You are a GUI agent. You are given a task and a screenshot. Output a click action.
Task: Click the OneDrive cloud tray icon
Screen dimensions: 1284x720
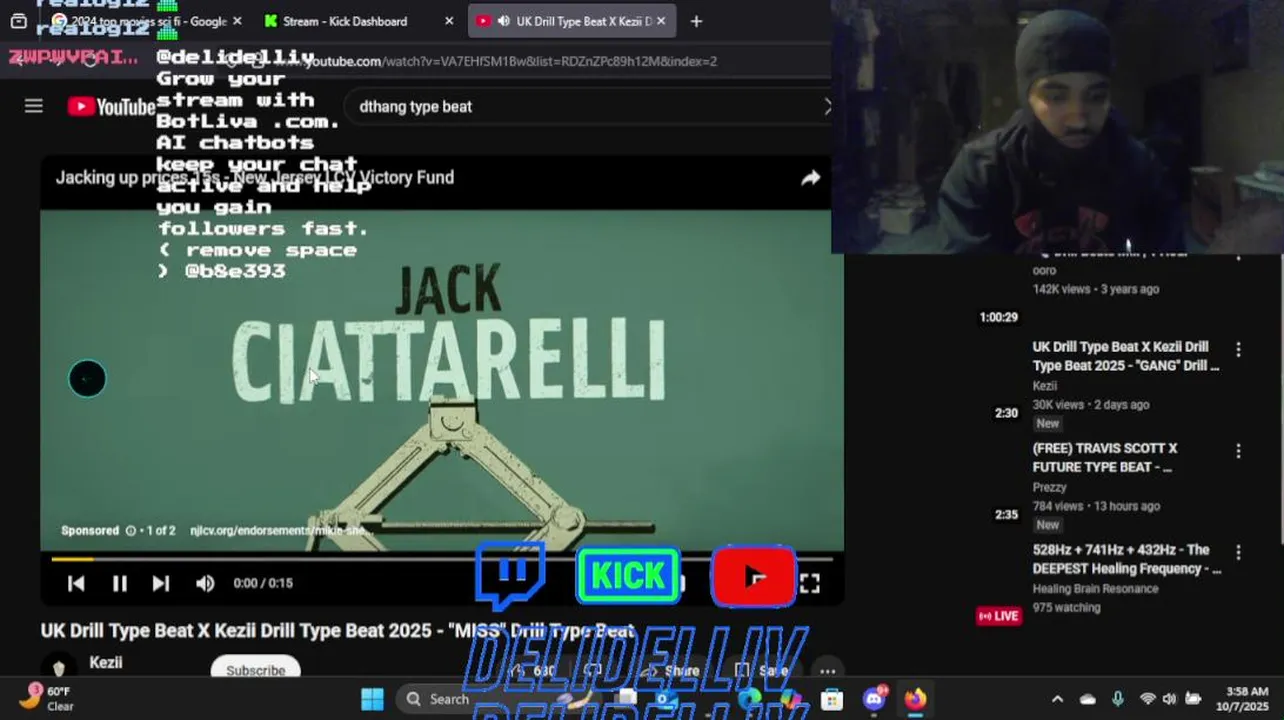(x=1088, y=699)
